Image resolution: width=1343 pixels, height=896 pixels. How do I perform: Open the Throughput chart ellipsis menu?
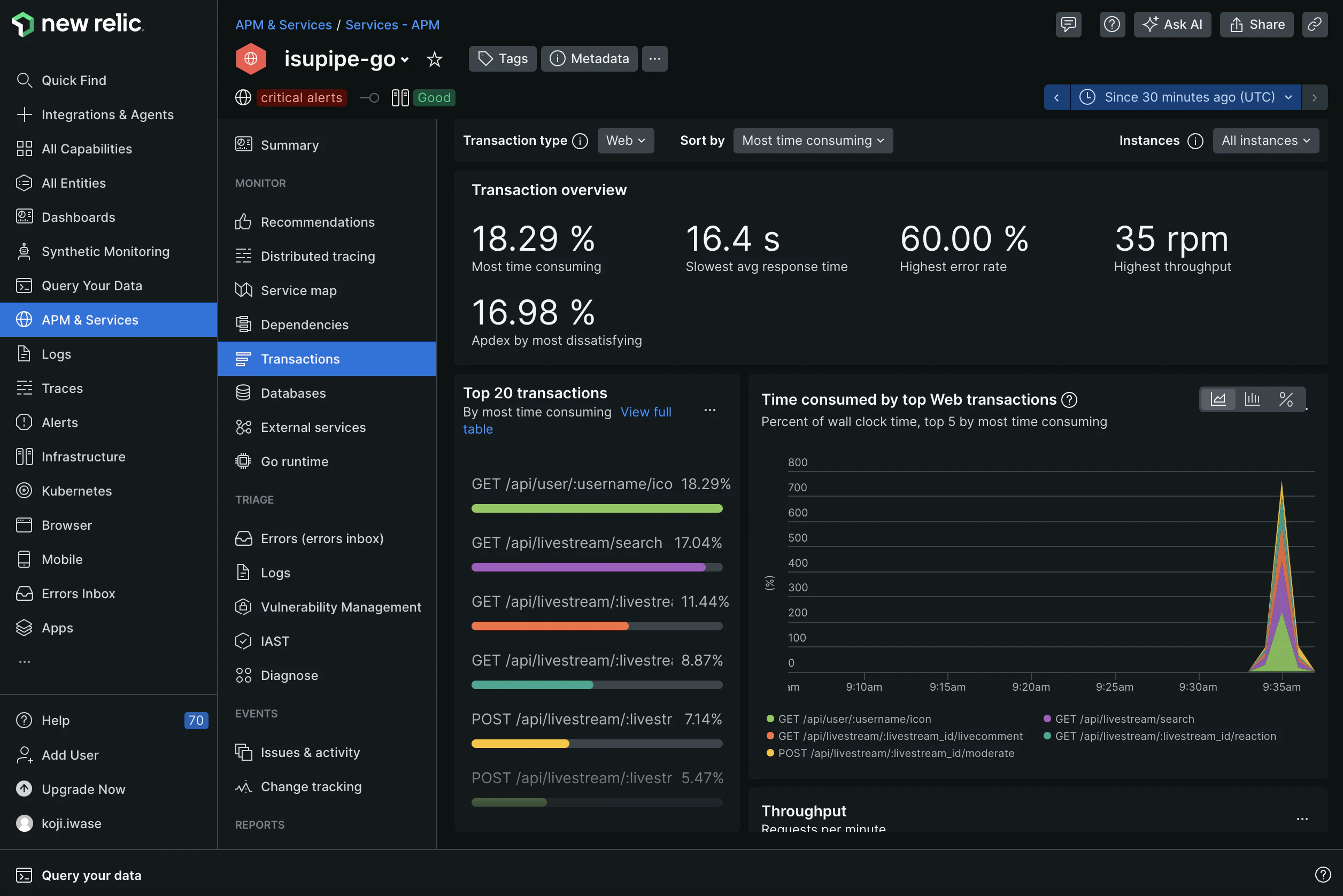point(1302,819)
